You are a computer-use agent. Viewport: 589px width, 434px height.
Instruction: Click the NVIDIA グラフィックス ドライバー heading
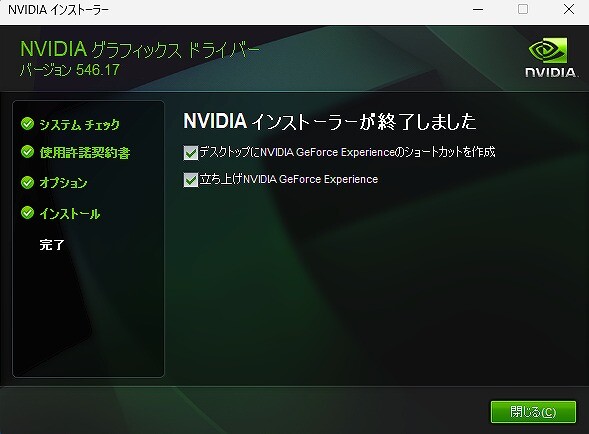(x=140, y=49)
